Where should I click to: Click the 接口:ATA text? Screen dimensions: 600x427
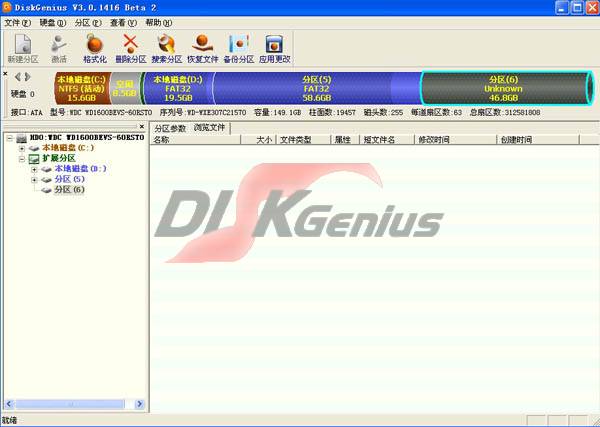(27, 112)
